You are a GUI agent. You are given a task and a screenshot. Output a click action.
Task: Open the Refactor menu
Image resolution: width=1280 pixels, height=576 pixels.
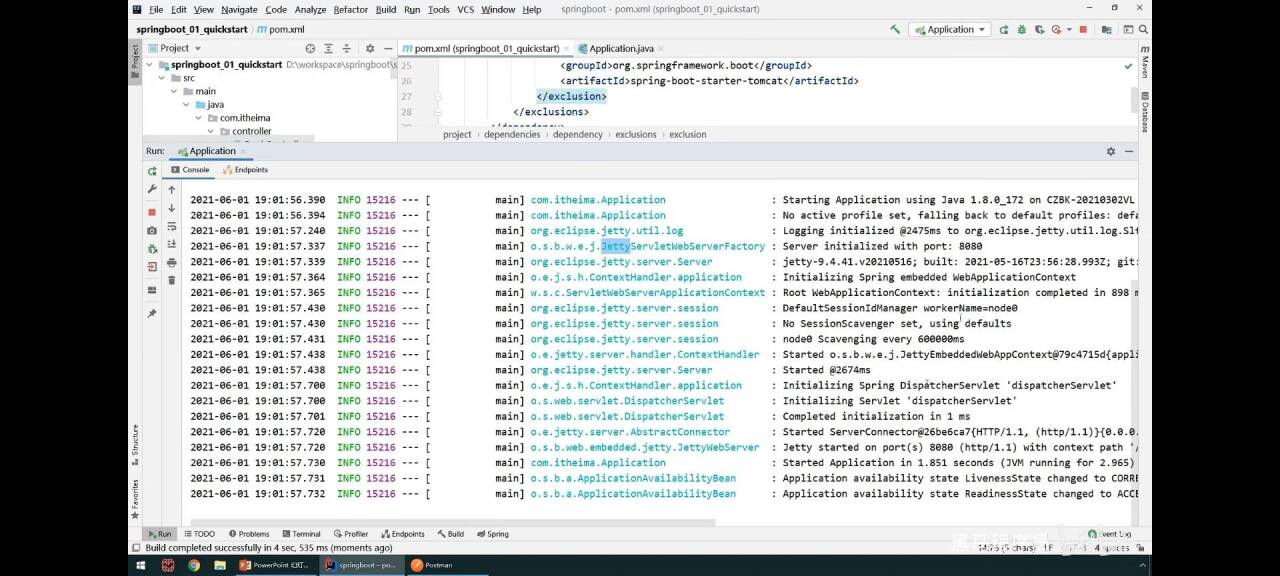(351, 9)
